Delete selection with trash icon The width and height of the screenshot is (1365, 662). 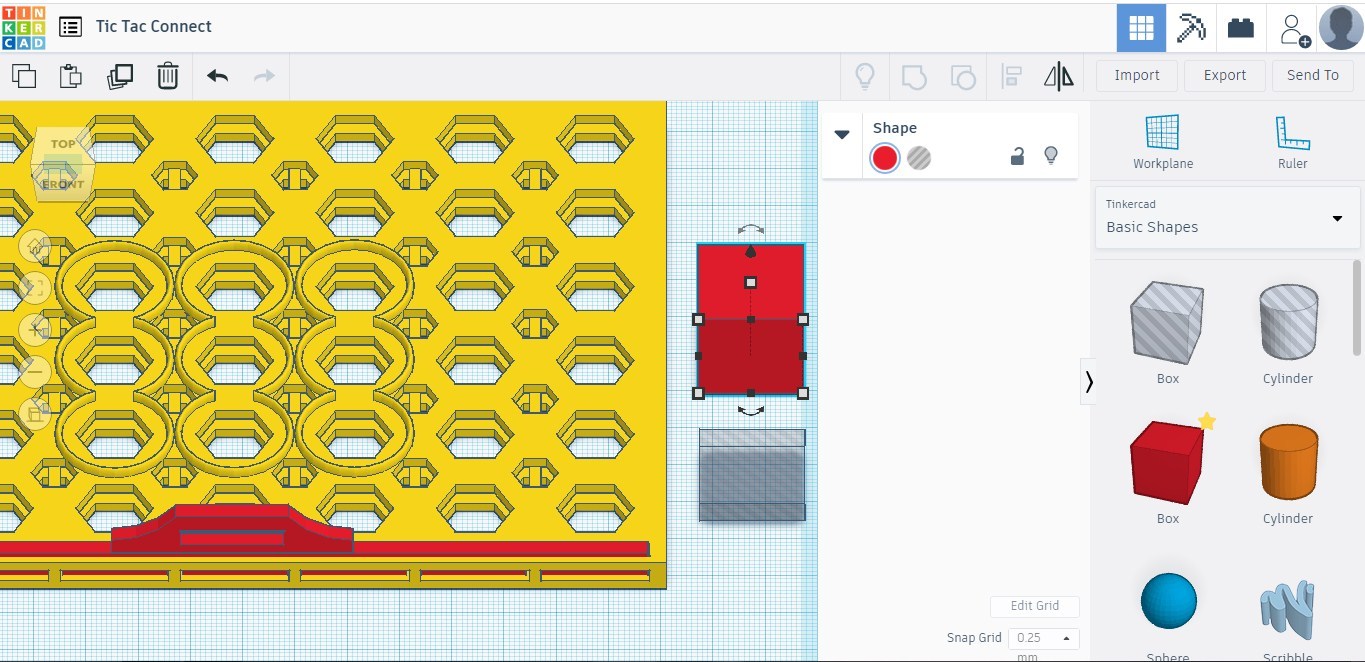(x=168, y=76)
